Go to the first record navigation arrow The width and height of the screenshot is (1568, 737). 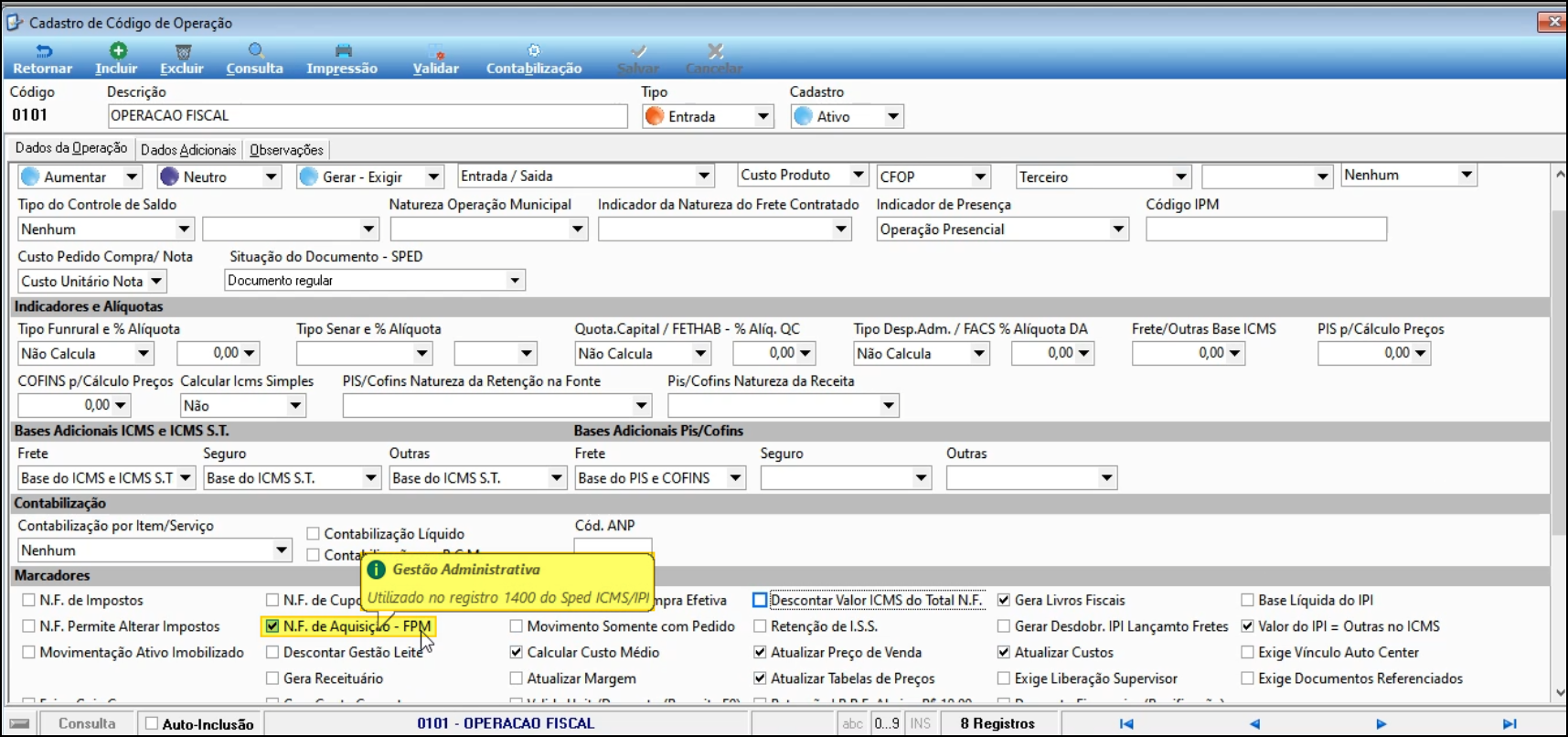pos(1126,723)
